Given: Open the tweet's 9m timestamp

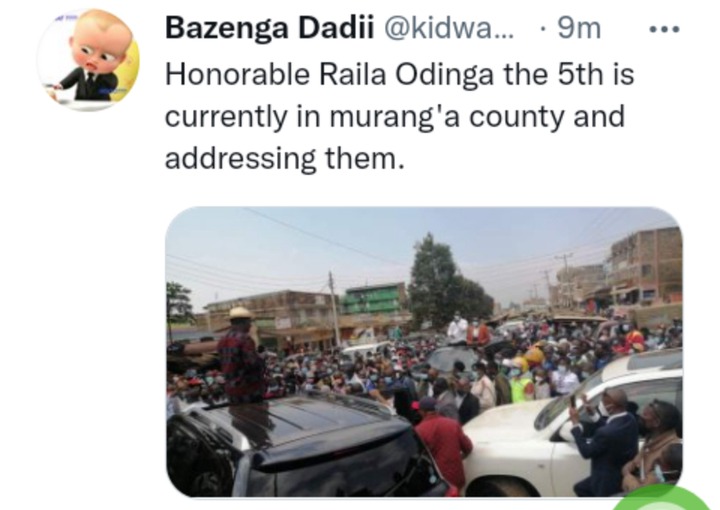Looking at the screenshot, I should 579,28.
